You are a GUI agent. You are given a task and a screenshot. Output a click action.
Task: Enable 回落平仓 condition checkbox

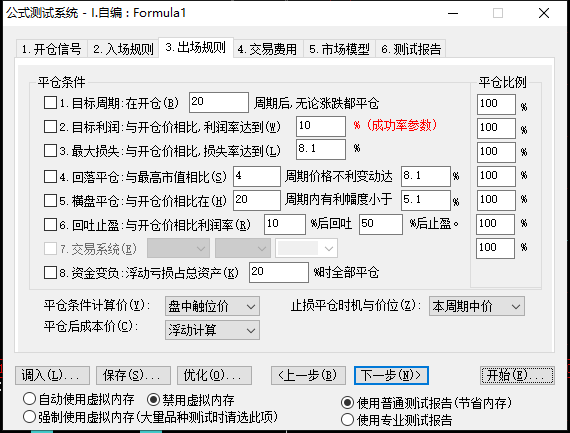point(50,177)
